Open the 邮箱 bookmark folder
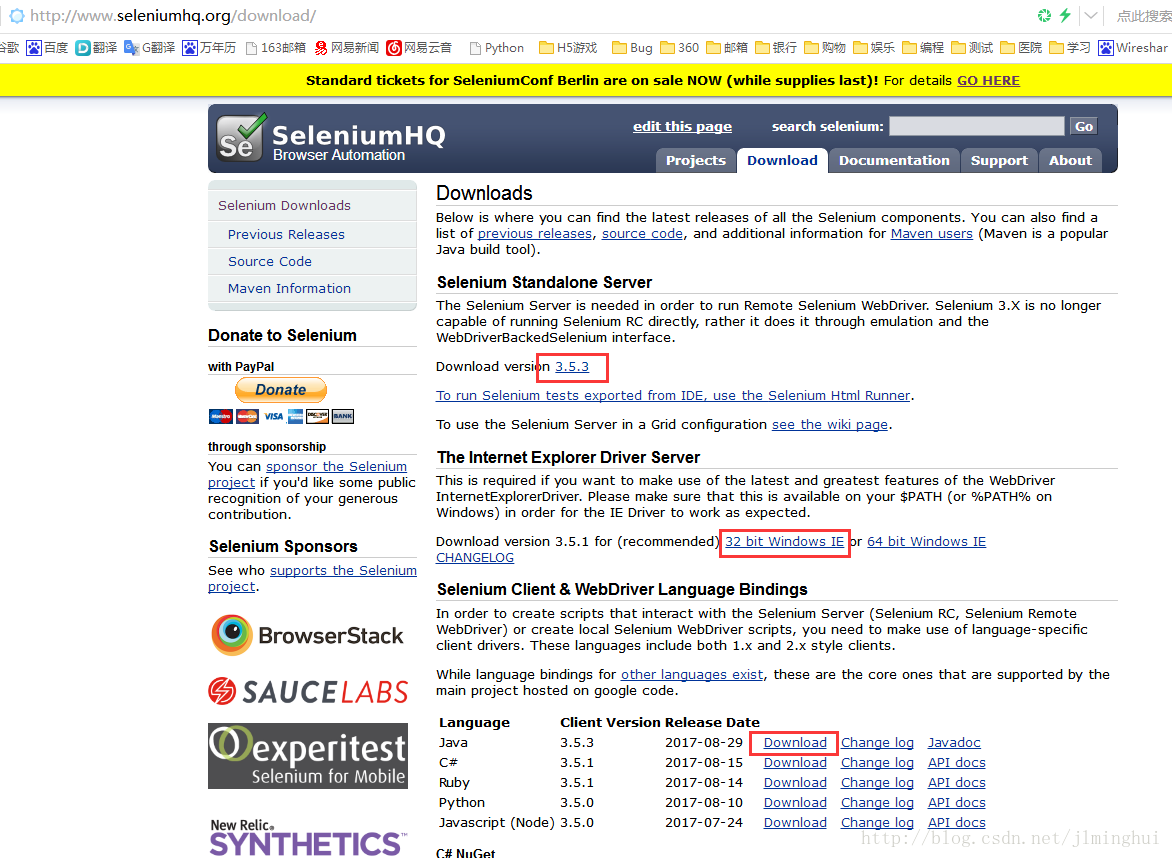 click(727, 48)
